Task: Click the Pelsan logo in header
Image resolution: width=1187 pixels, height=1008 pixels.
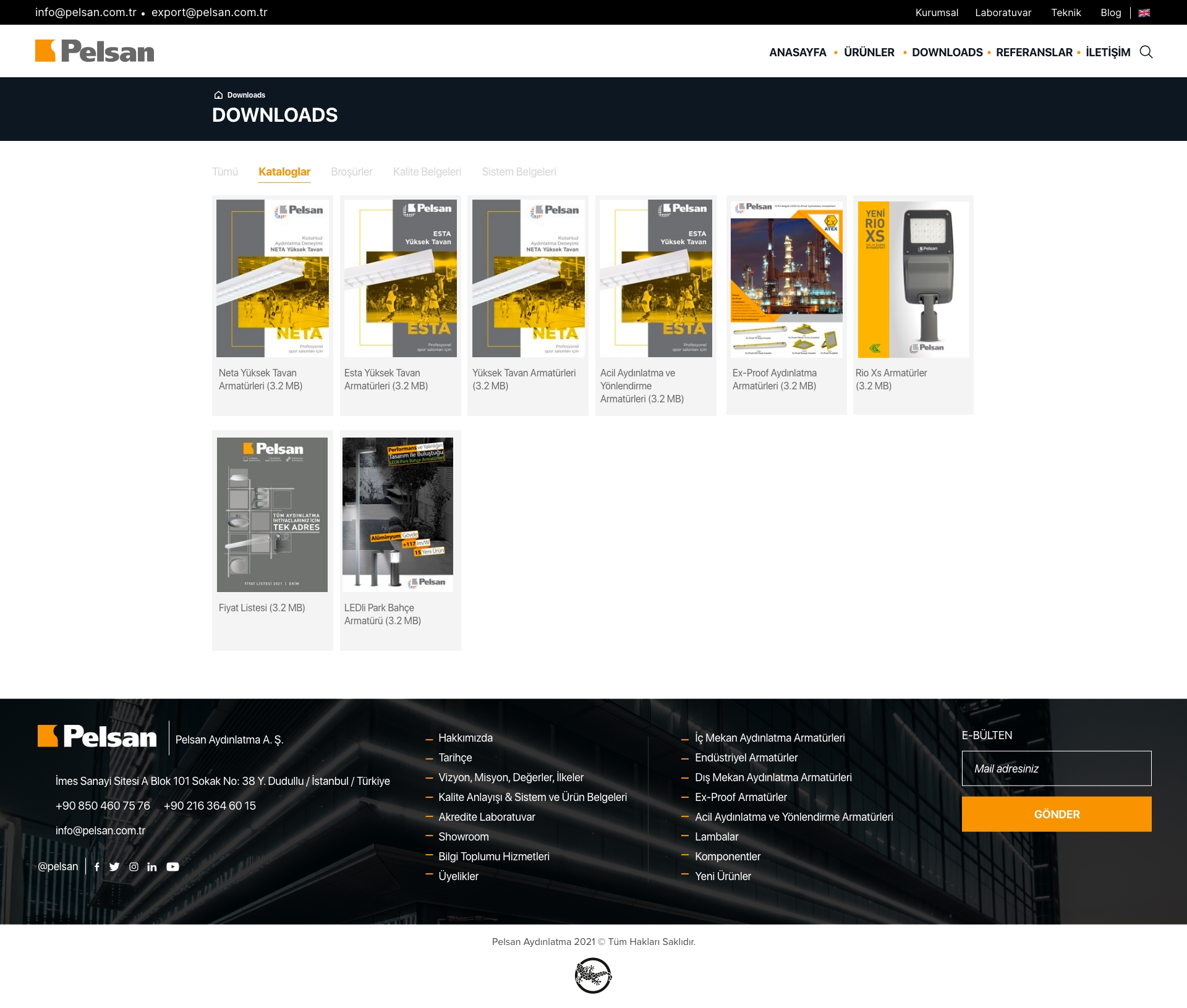Action: [95, 51]
